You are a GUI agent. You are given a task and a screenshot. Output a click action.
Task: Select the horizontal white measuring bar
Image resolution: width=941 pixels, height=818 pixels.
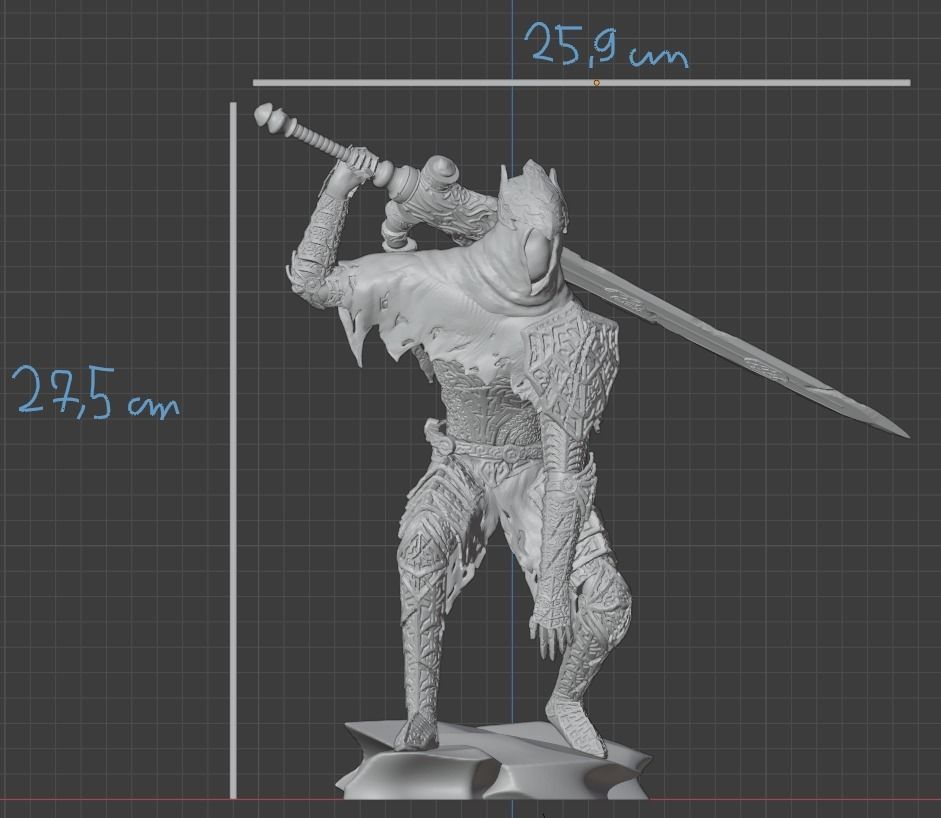click(582, 83)
